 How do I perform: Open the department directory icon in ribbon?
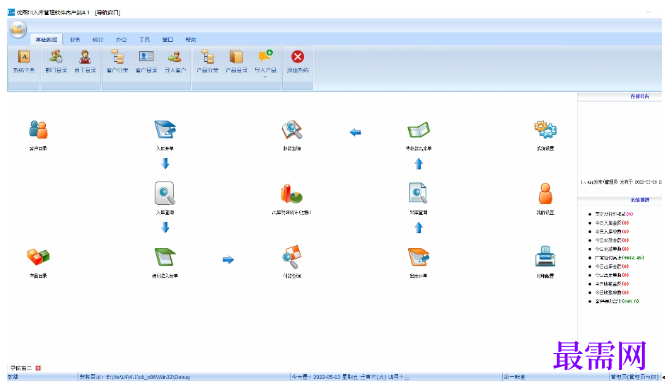56,61
